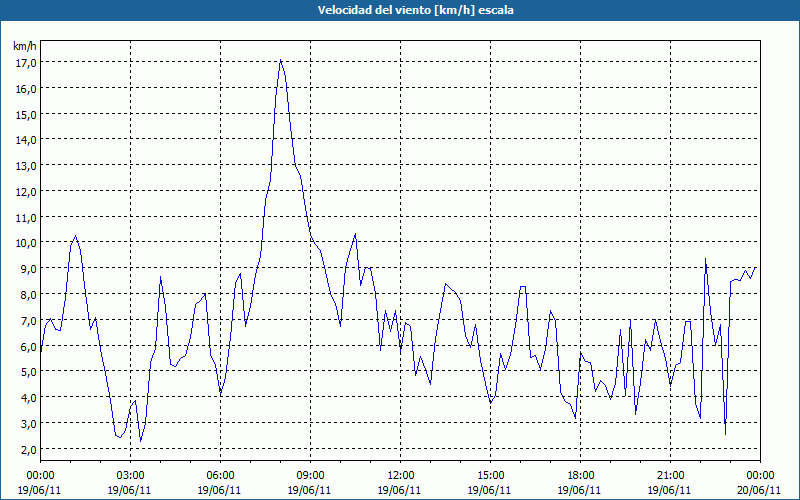Select the 5,0 Y-axis value
Image resolution: width=800 pixels, height=500 pixels.
pos(28,372)
